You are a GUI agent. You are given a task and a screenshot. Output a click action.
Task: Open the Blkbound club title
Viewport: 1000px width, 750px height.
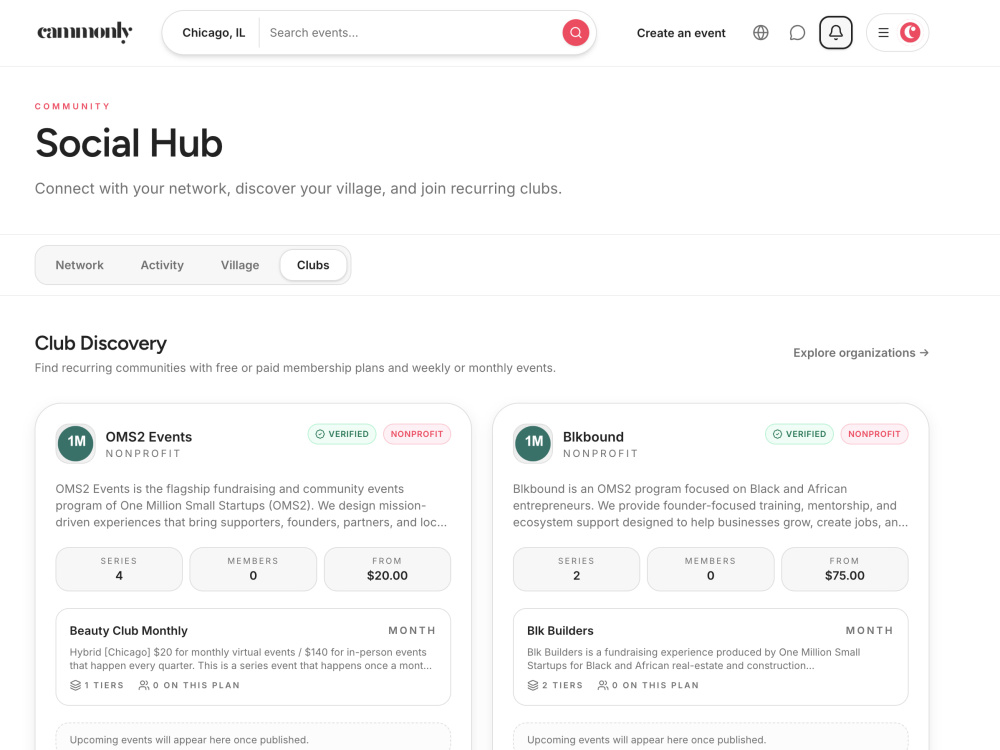click(x=593, y=437)
